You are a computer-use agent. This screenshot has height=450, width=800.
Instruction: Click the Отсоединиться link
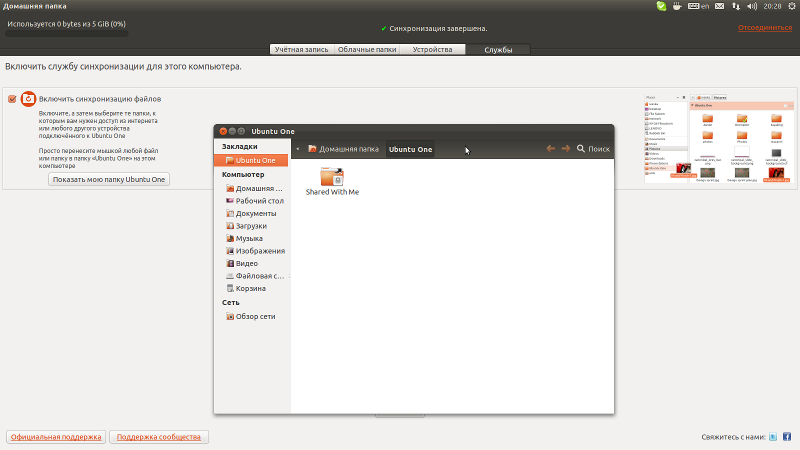765,28
